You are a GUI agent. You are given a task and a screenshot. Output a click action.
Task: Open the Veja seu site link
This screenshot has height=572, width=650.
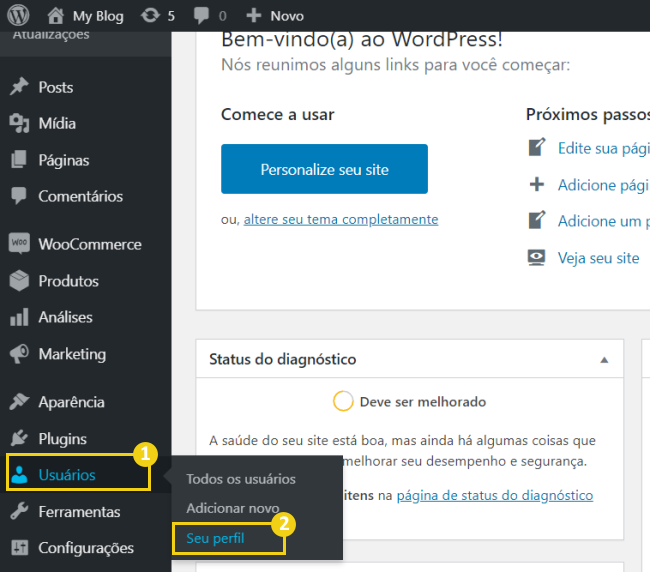(598, 258)
